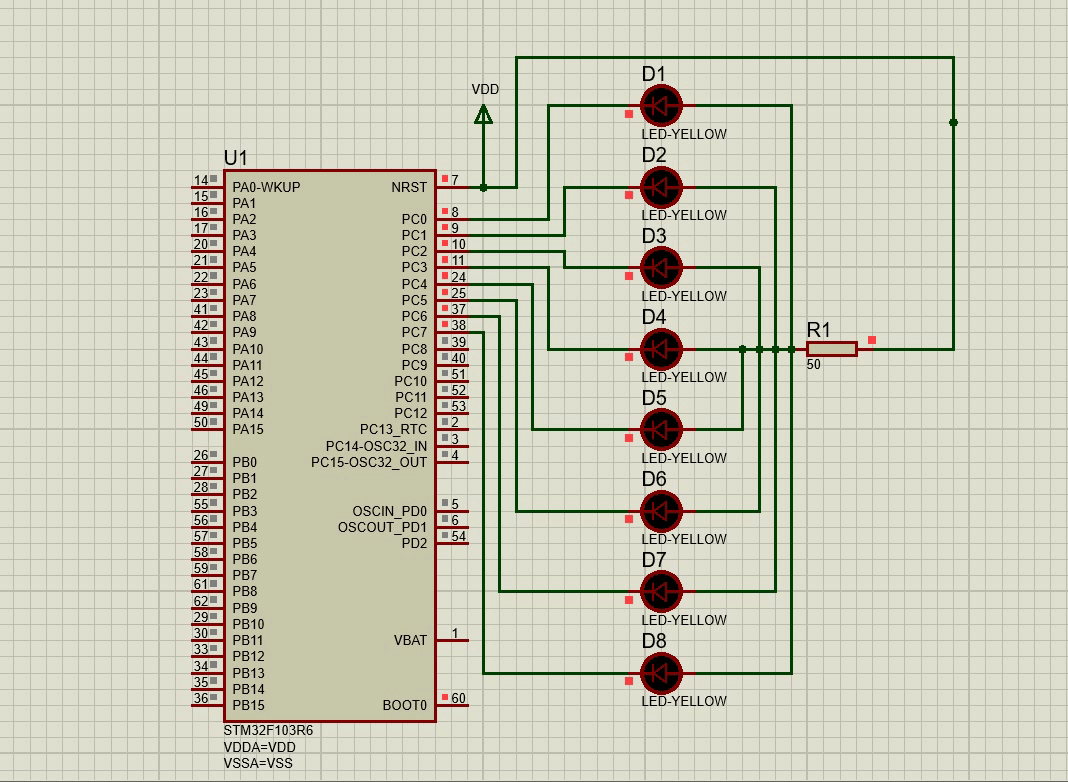Click the PB15 pin label
Viewport: 1068px width, 782px height.
249,705
